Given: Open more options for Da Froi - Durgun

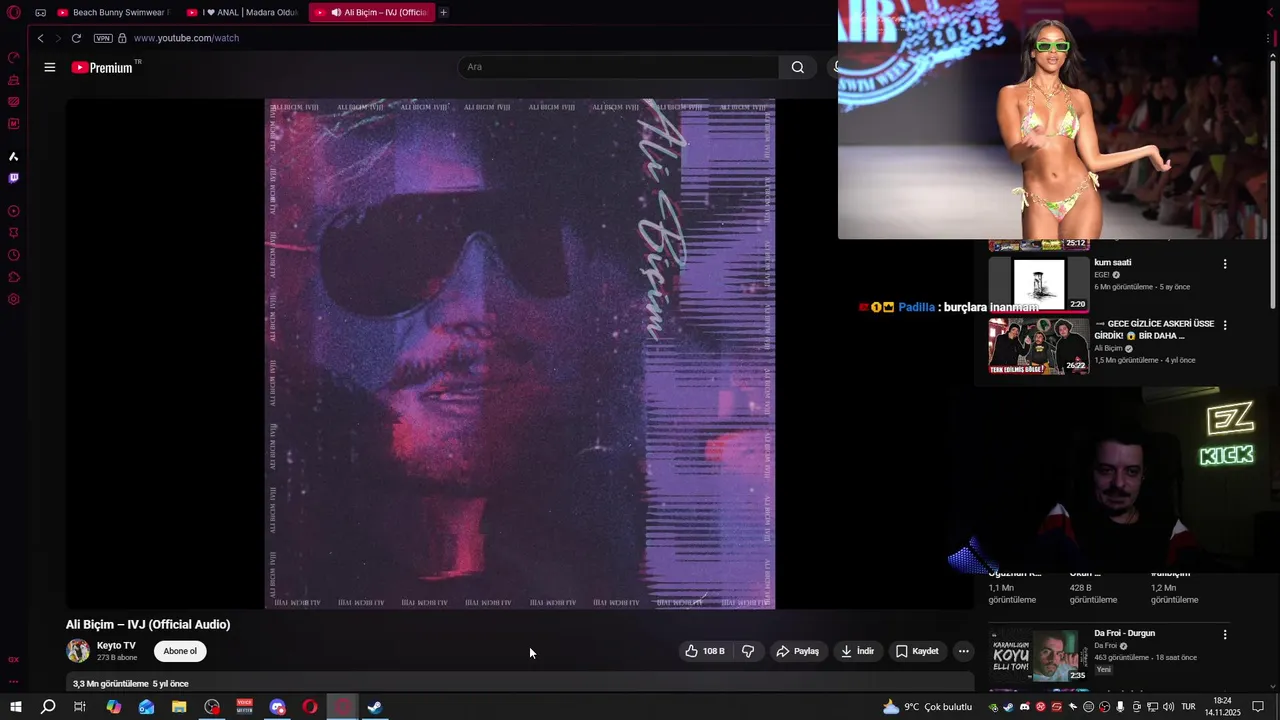Looking at the screenshot, I should pyautogui.click(x=1225, y=634).
